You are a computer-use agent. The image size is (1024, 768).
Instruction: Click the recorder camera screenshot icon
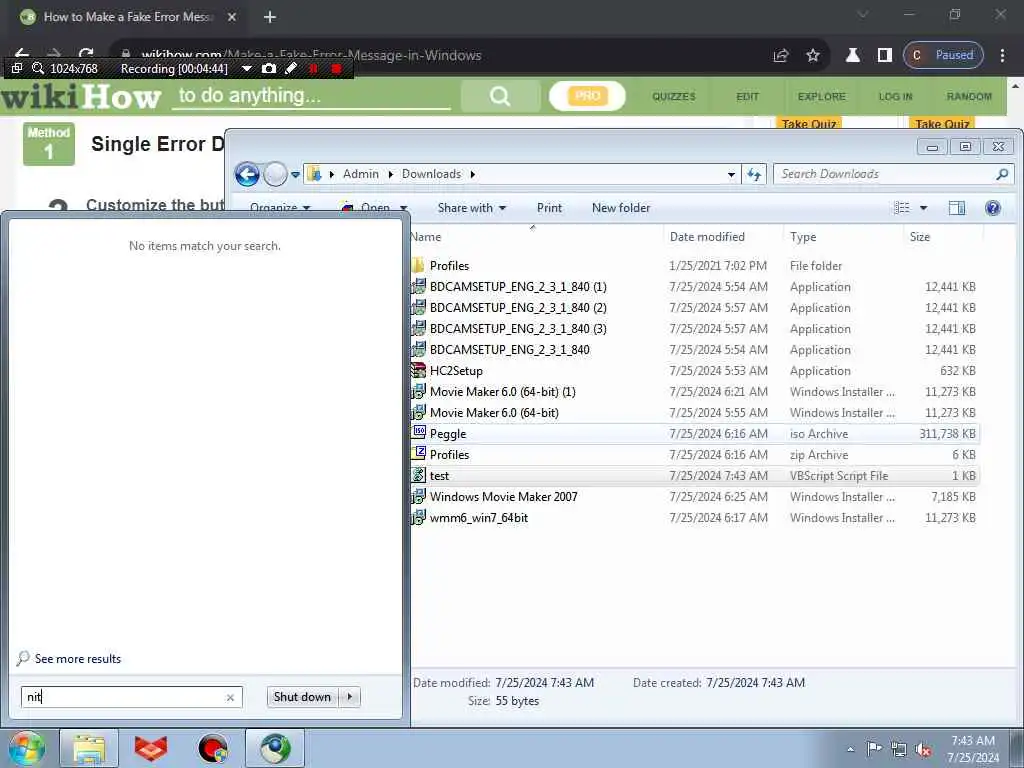268,68
